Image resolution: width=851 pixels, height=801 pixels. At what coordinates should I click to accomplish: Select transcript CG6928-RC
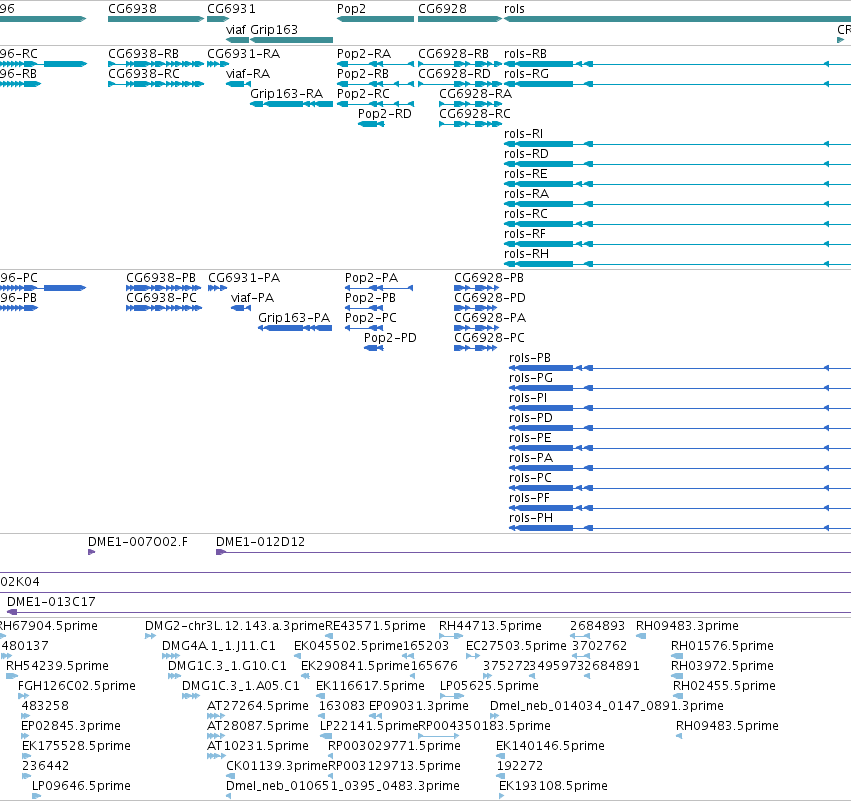[x=474, y=114]
